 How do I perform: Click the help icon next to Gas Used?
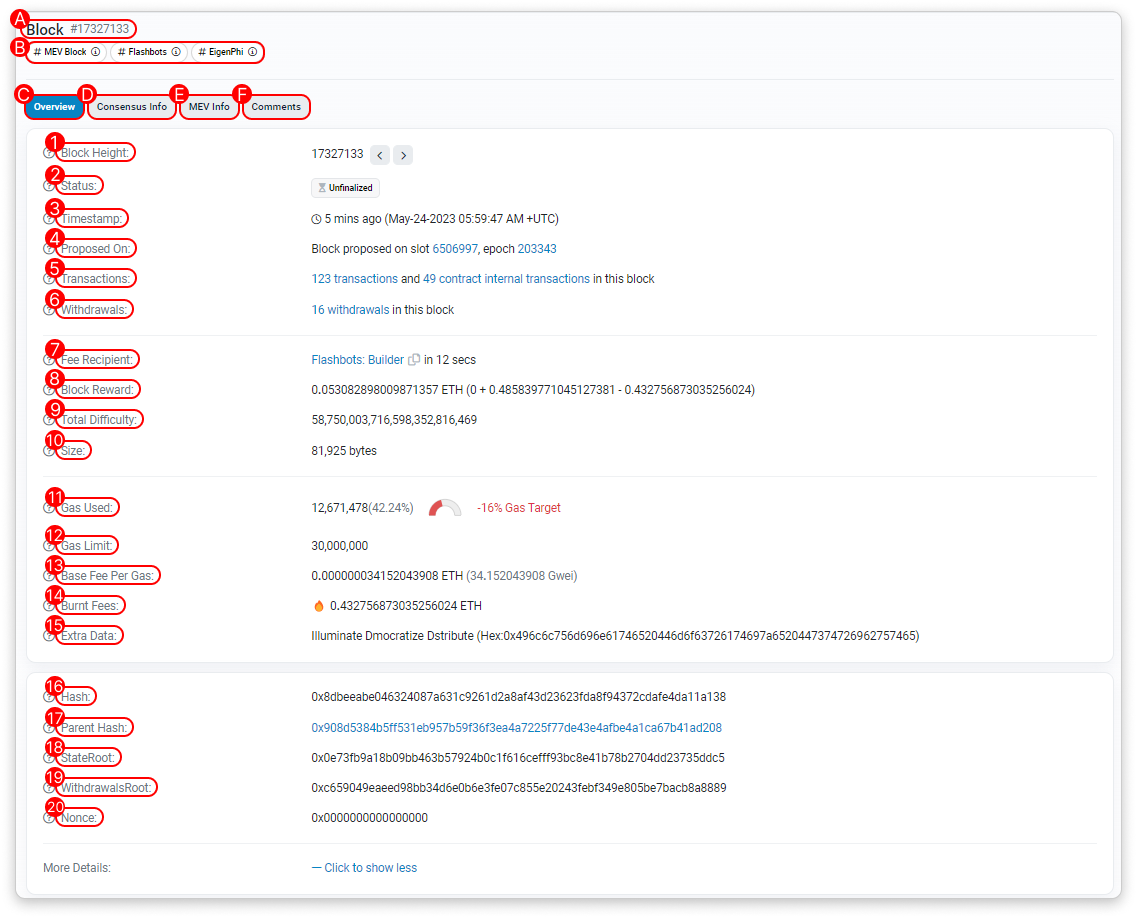pyautogui.click(x=49, y=508)
